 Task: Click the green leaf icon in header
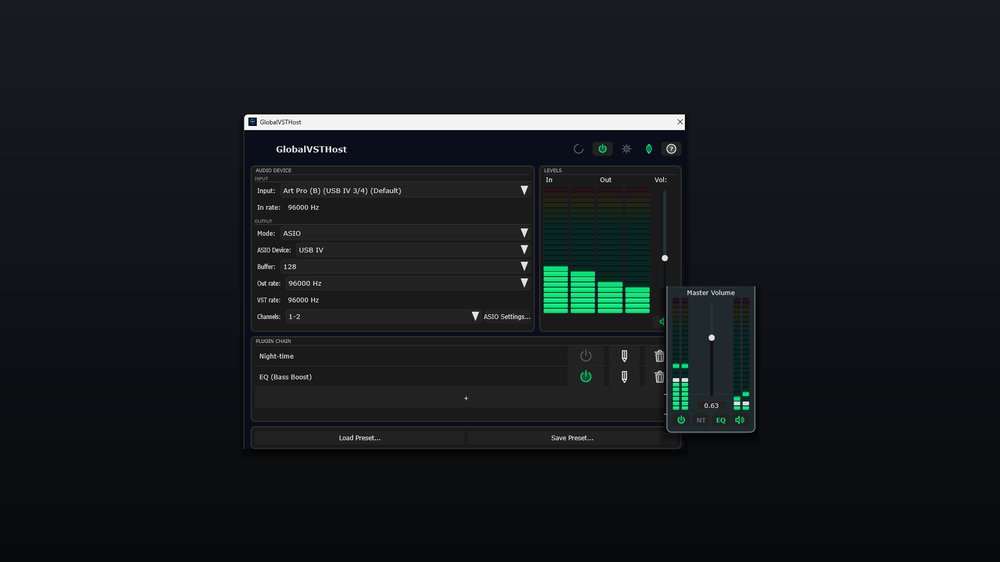pyautogui.click(x=649, y=149)
